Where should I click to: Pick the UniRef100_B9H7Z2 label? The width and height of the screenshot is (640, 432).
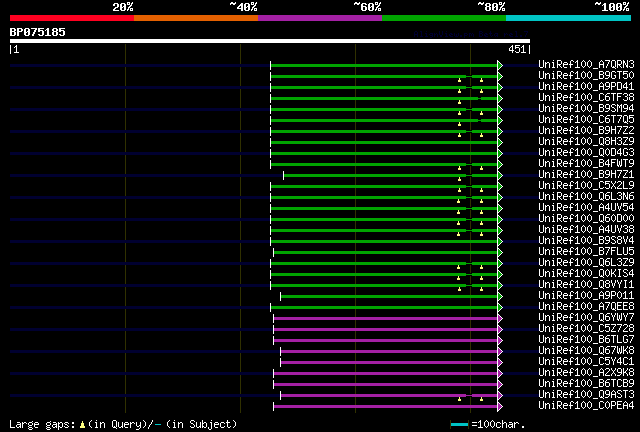[x=586, y=130]
